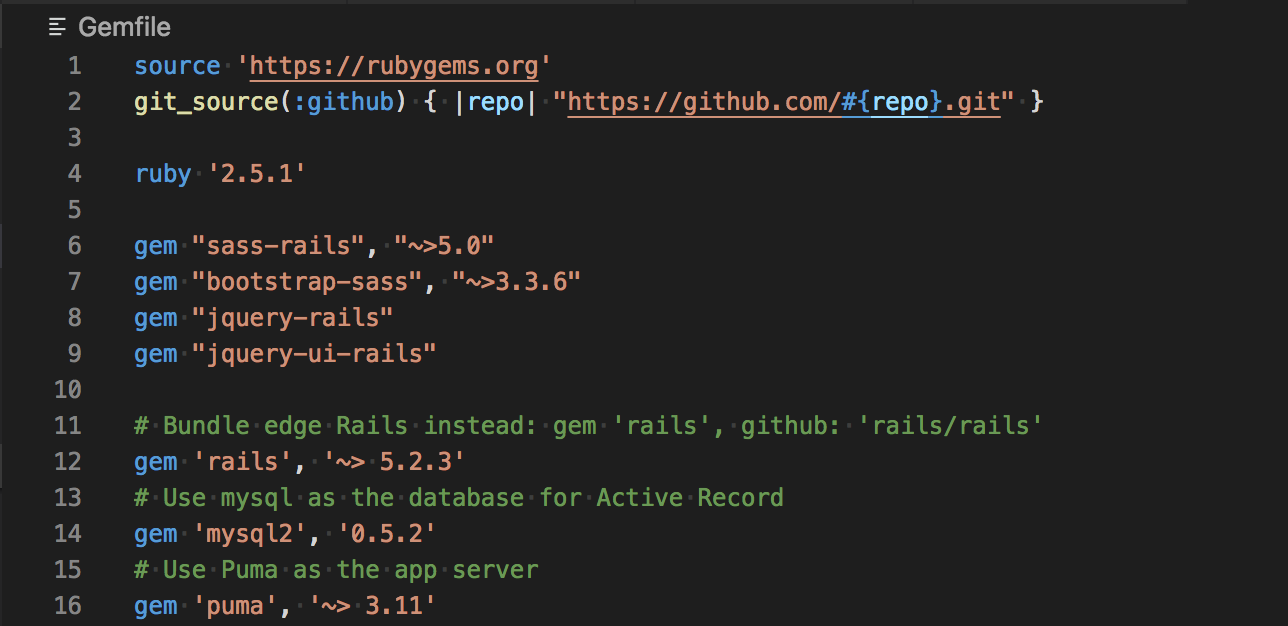This screenshot has height=626, width=1288.
Task: Click the "sass-rails" gem name
Action: (x=285, y=246)
